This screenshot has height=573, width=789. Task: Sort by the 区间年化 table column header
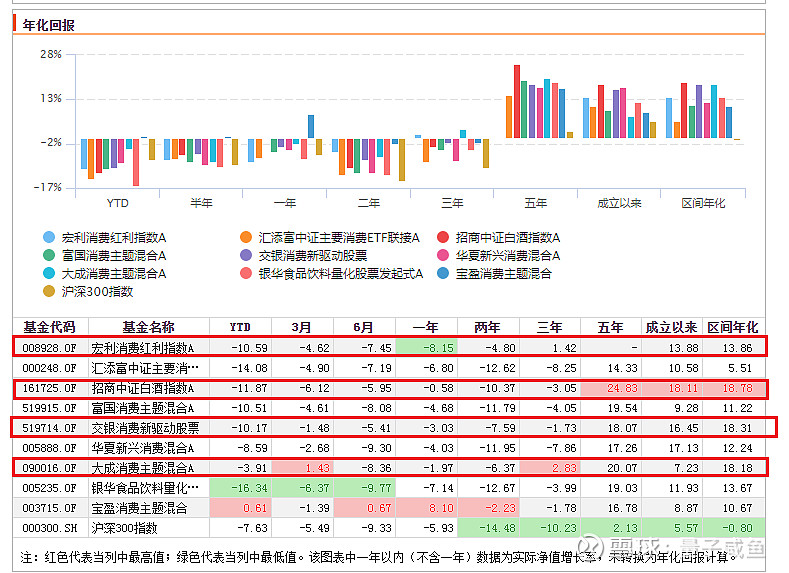(x=733, y=328)
